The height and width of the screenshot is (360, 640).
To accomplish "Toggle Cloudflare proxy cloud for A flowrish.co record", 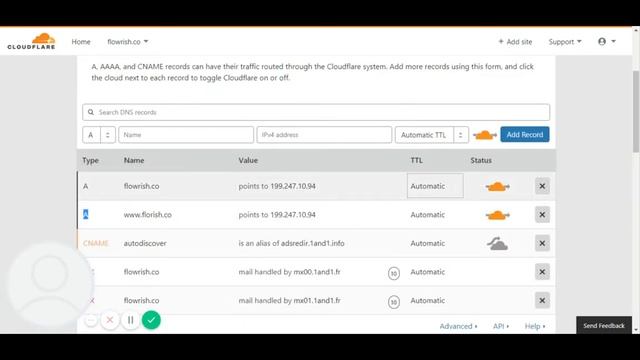I will [x=497, y=187].
